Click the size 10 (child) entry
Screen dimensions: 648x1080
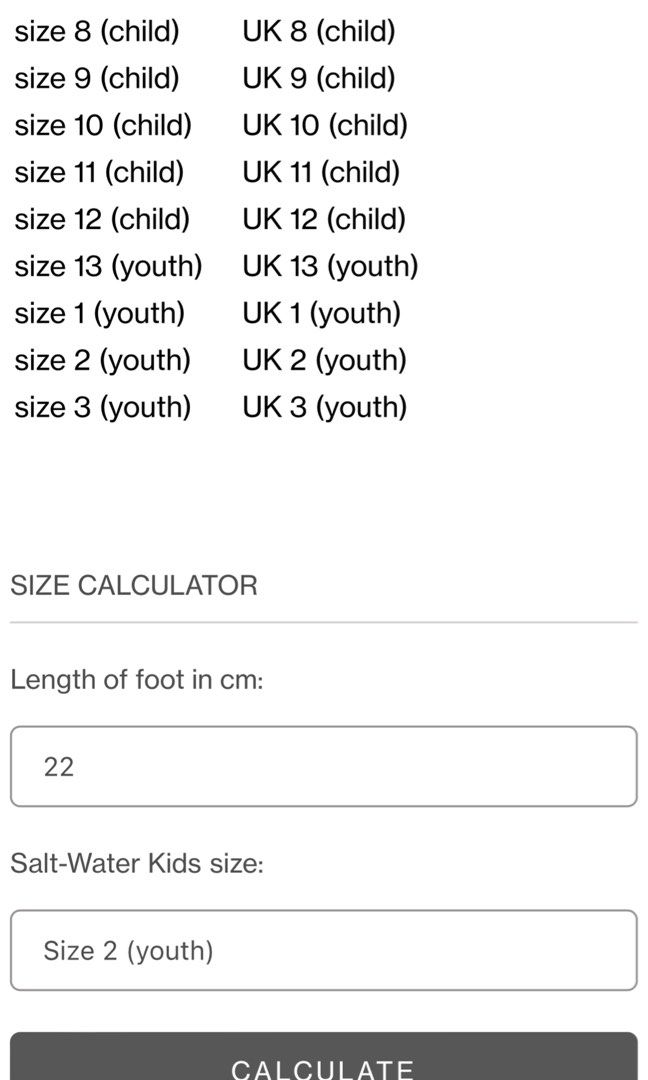(x=103, y=125)
